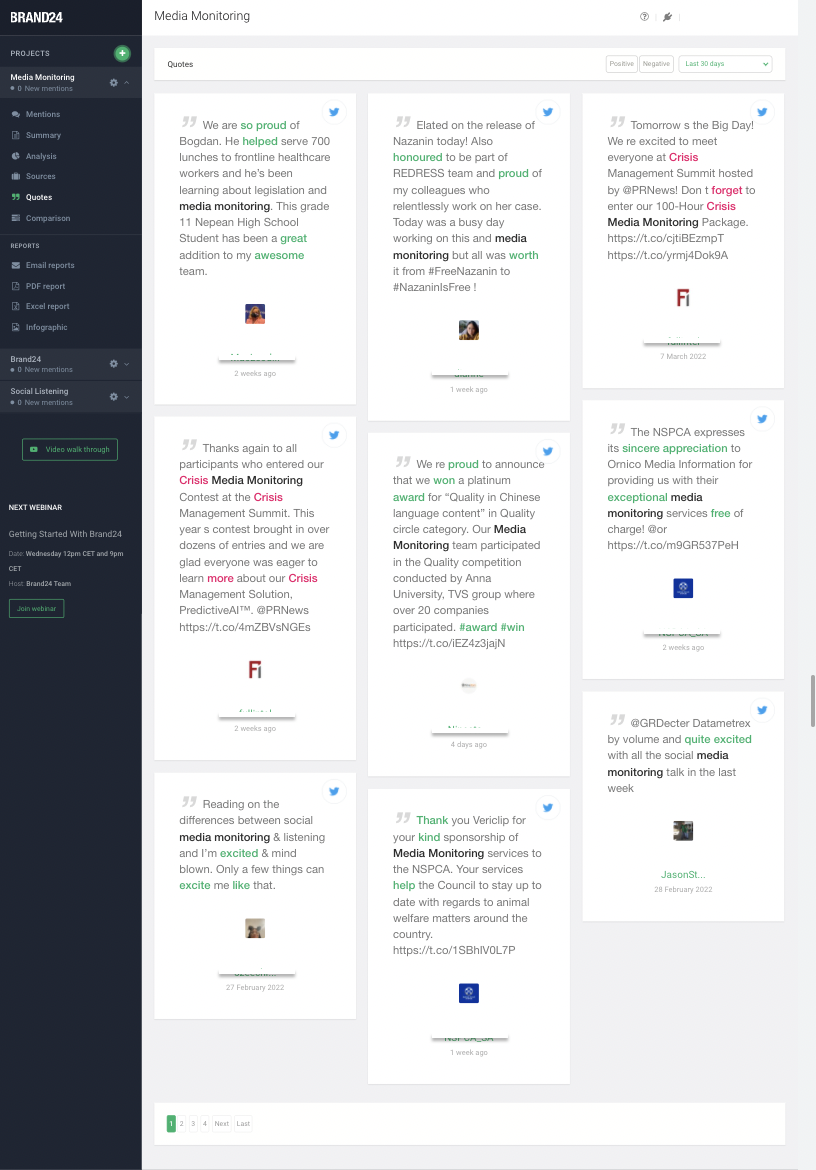Image resolution: width=816 pixels, height=1170 pixels.
Task: Toggle the Negative sentiment filter
Action: [656, 64]
